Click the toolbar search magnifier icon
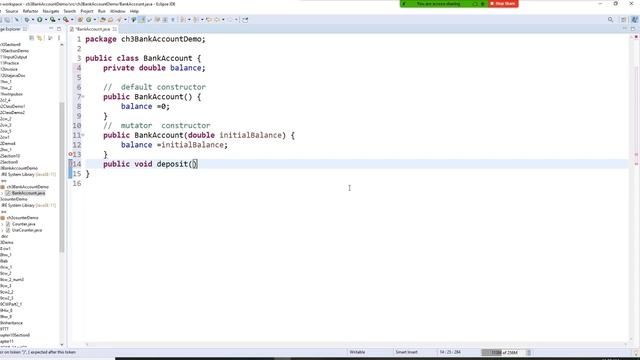Image resolution: width=640 pixels, height=360 pixels. pos(610,20)
